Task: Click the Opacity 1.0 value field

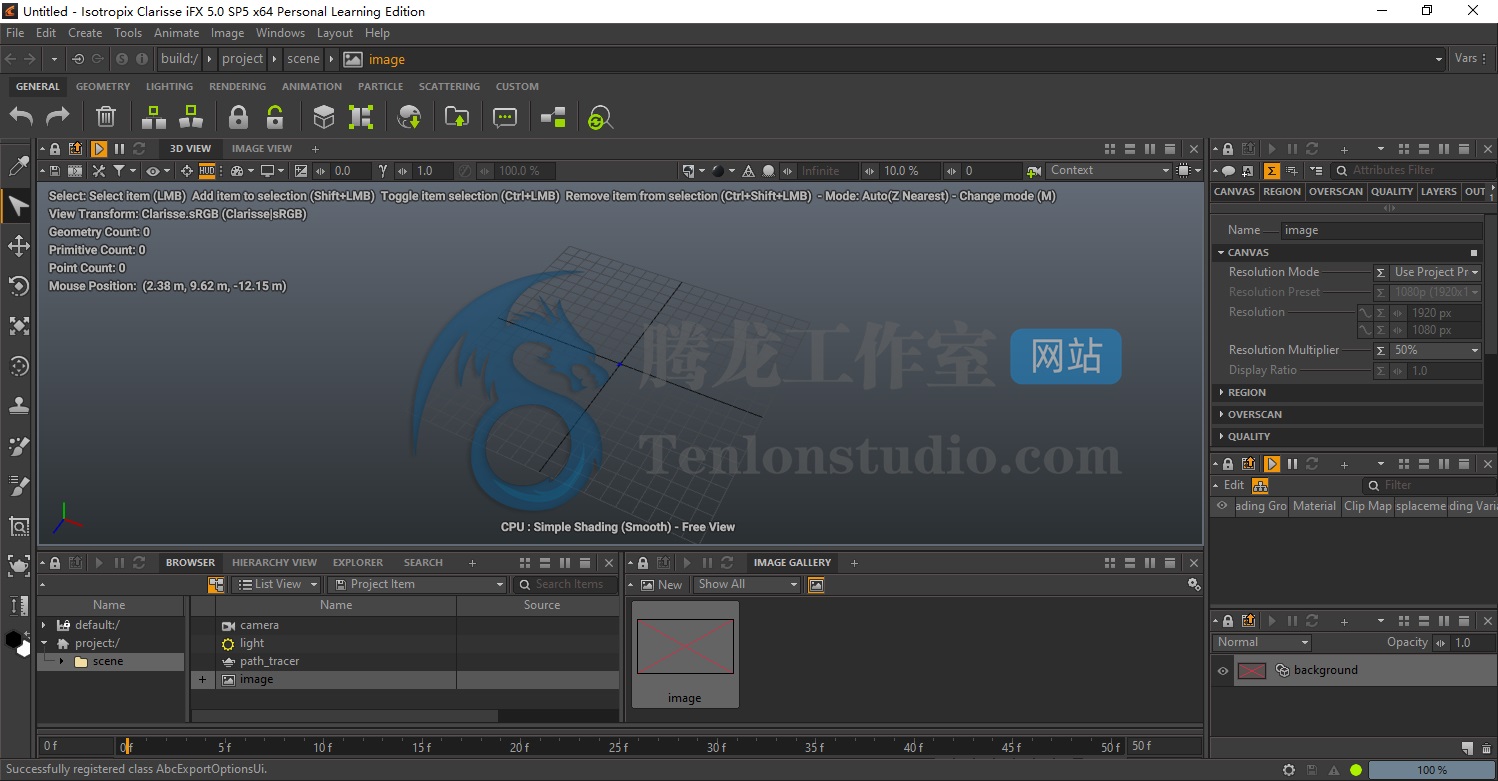Action: (1475, 642)
